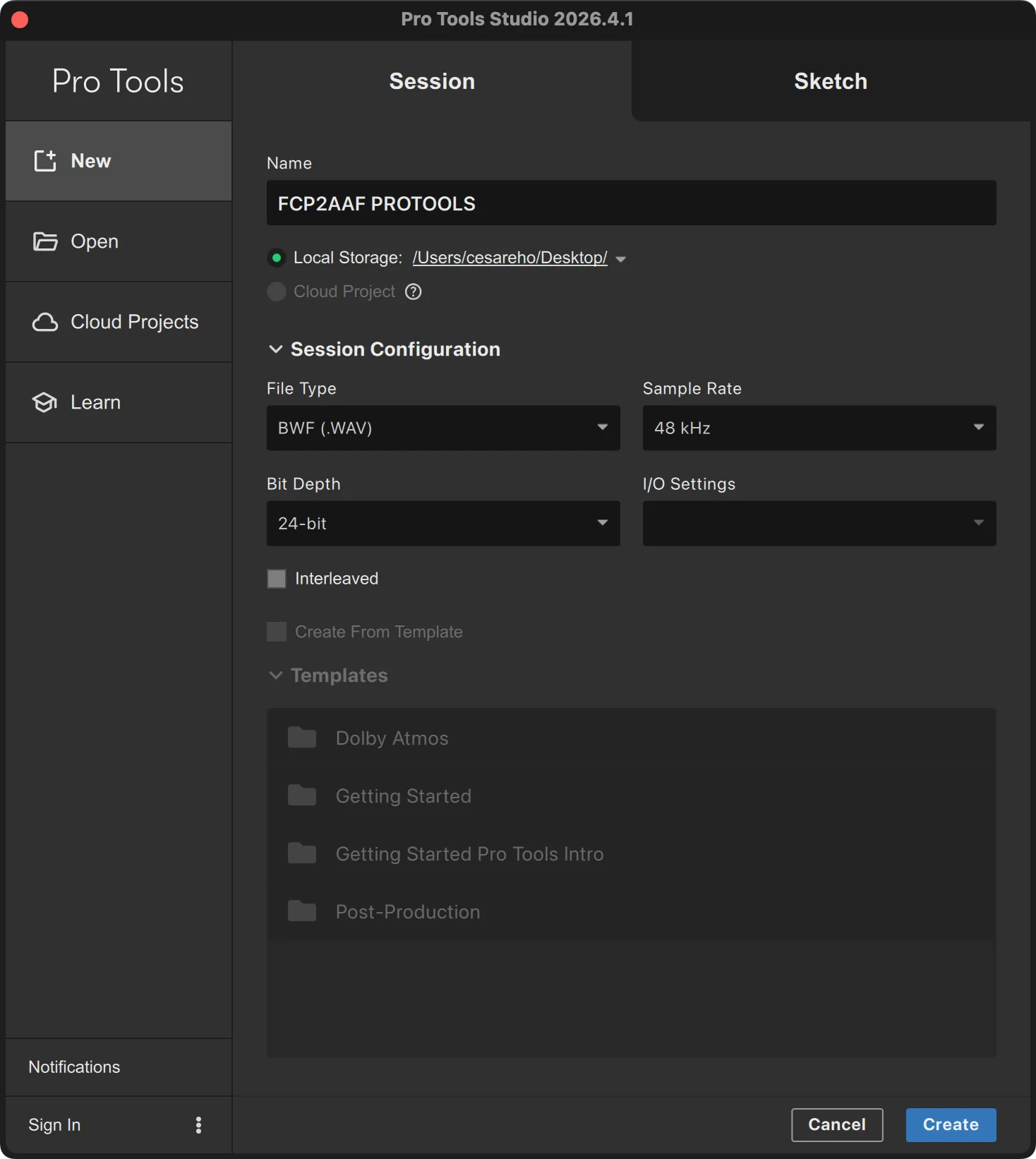The width and height of the screenshot is (1036, 1159).
Task: Open the File Type dropdown
Action: [x=443, y=428]
